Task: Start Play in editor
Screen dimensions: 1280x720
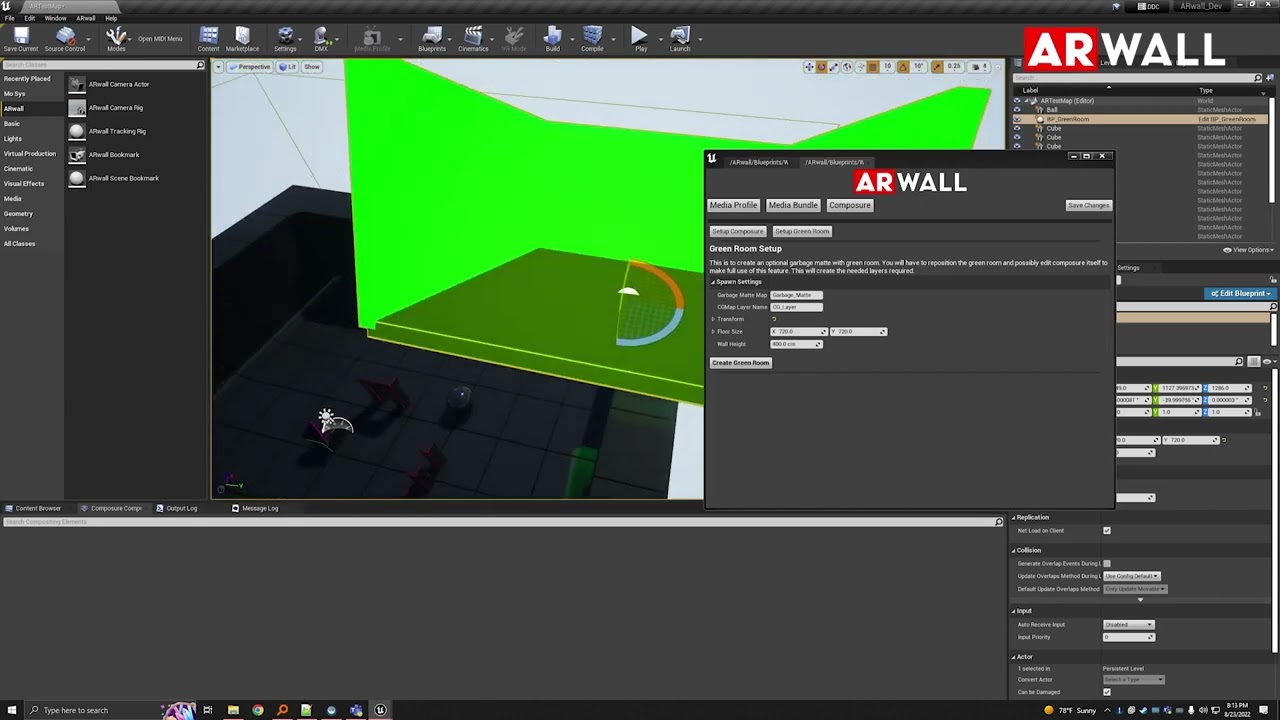Action: (x=640, y=39)
